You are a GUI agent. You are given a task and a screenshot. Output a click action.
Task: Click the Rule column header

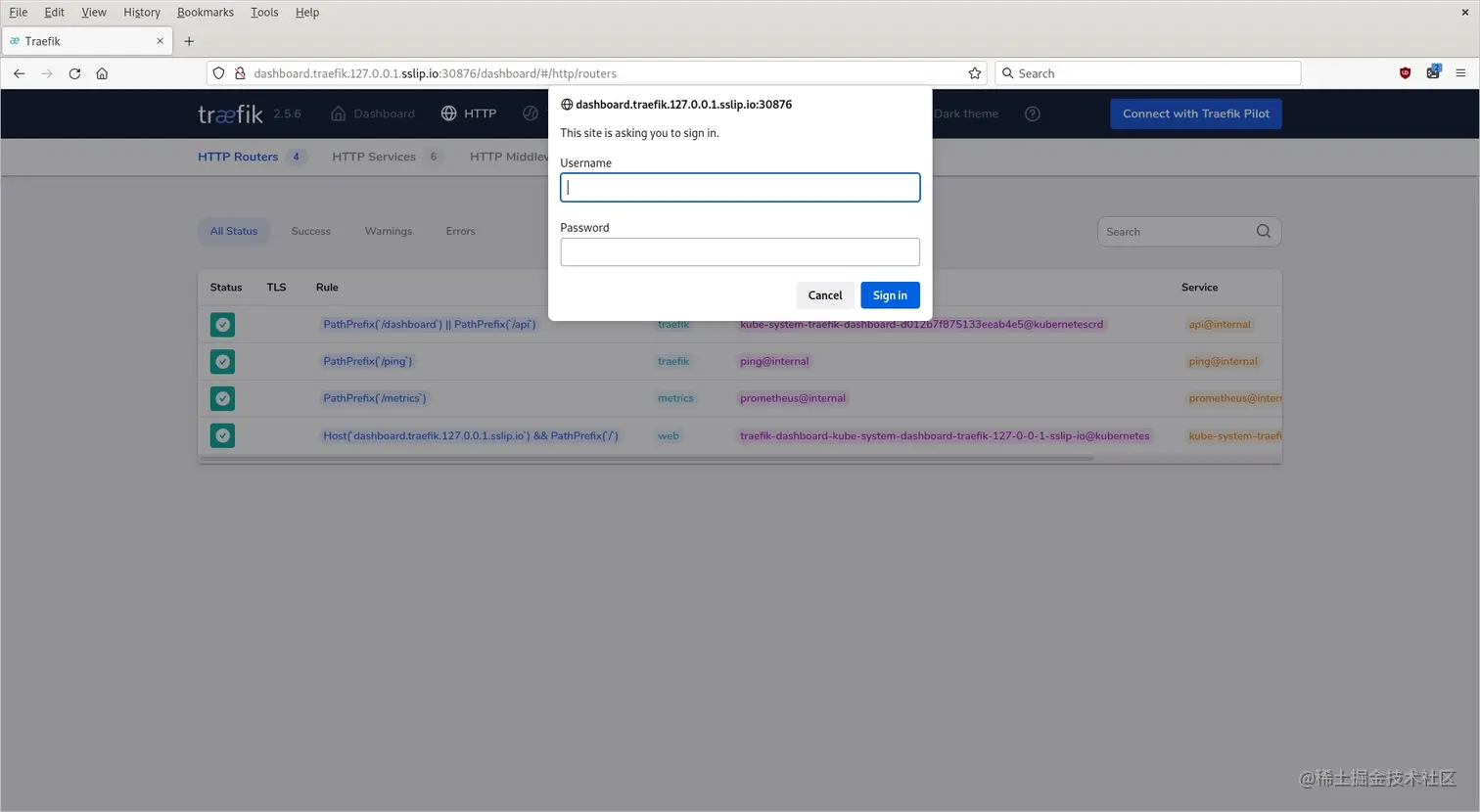point(327,288)
